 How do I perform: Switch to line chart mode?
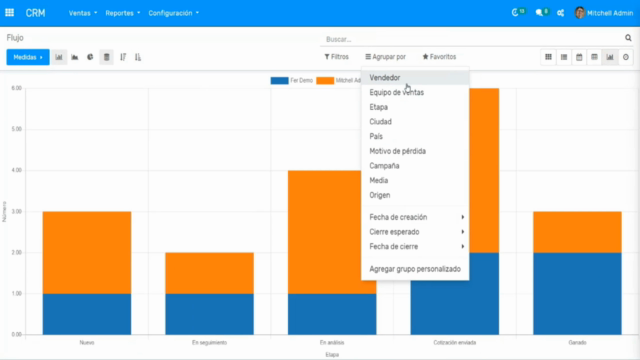75,57
